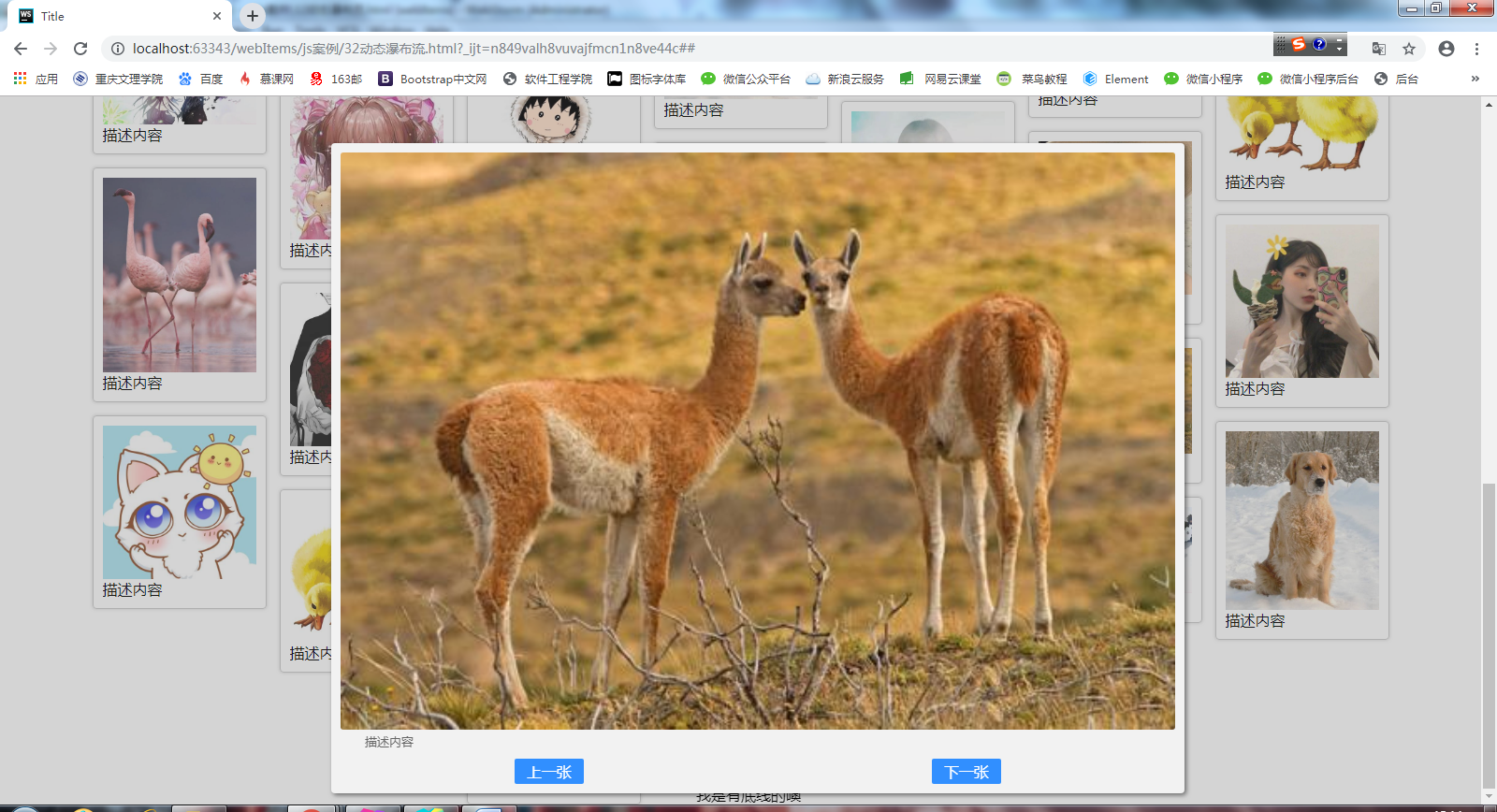Open the yellow ducklings thumbnail
The width and height of the screenshot is (1497, 812).
pos(1302,133)
